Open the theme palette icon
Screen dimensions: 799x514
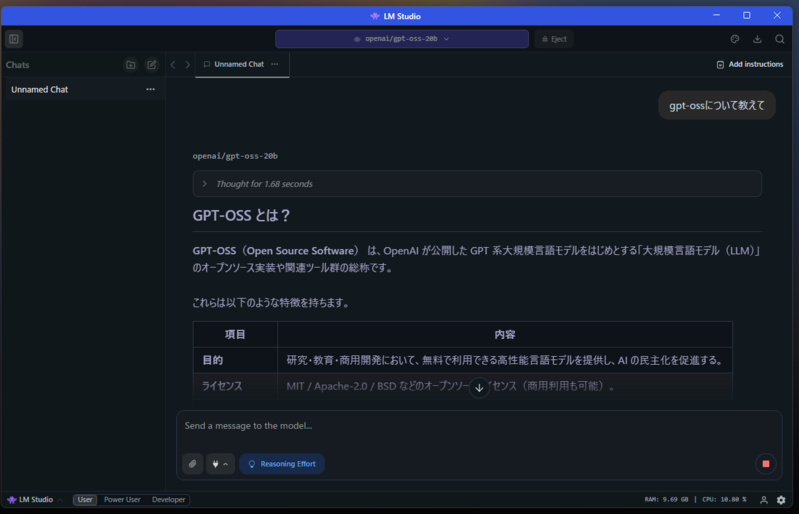pos(735,39)
